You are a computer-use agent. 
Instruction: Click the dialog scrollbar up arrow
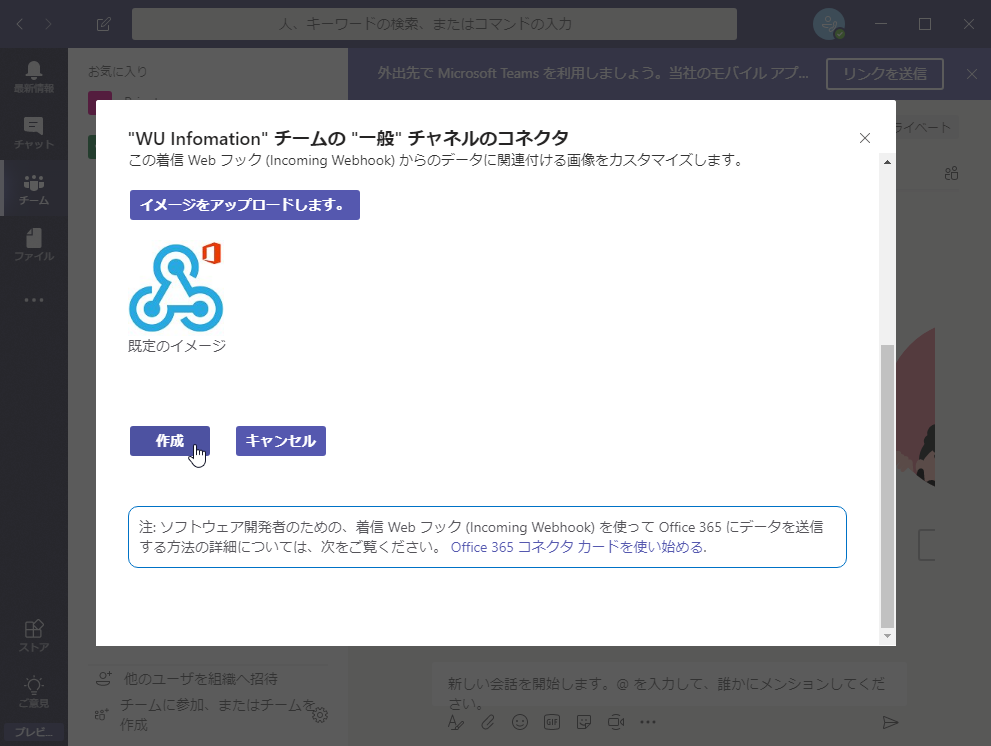(x=887, y=162)
